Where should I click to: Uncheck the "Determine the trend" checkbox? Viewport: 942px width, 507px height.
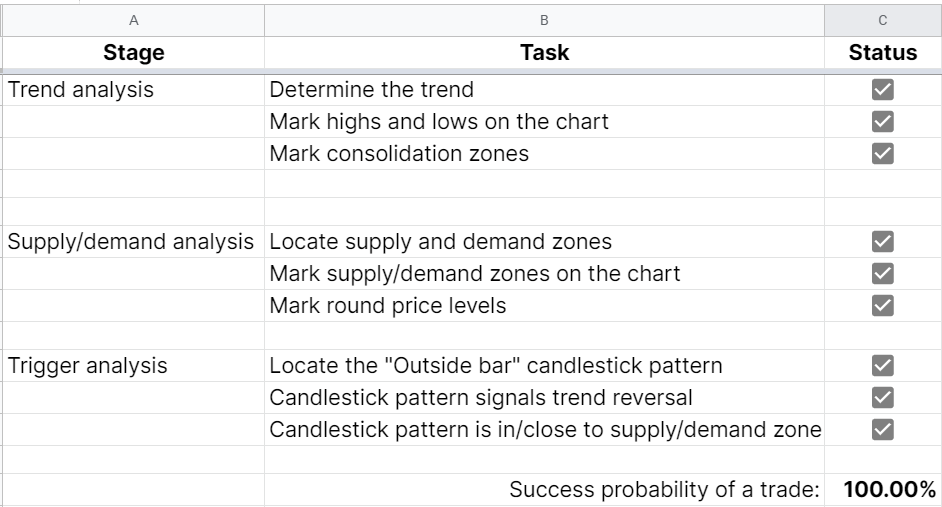pyautogui.click(x=883, y=90)
